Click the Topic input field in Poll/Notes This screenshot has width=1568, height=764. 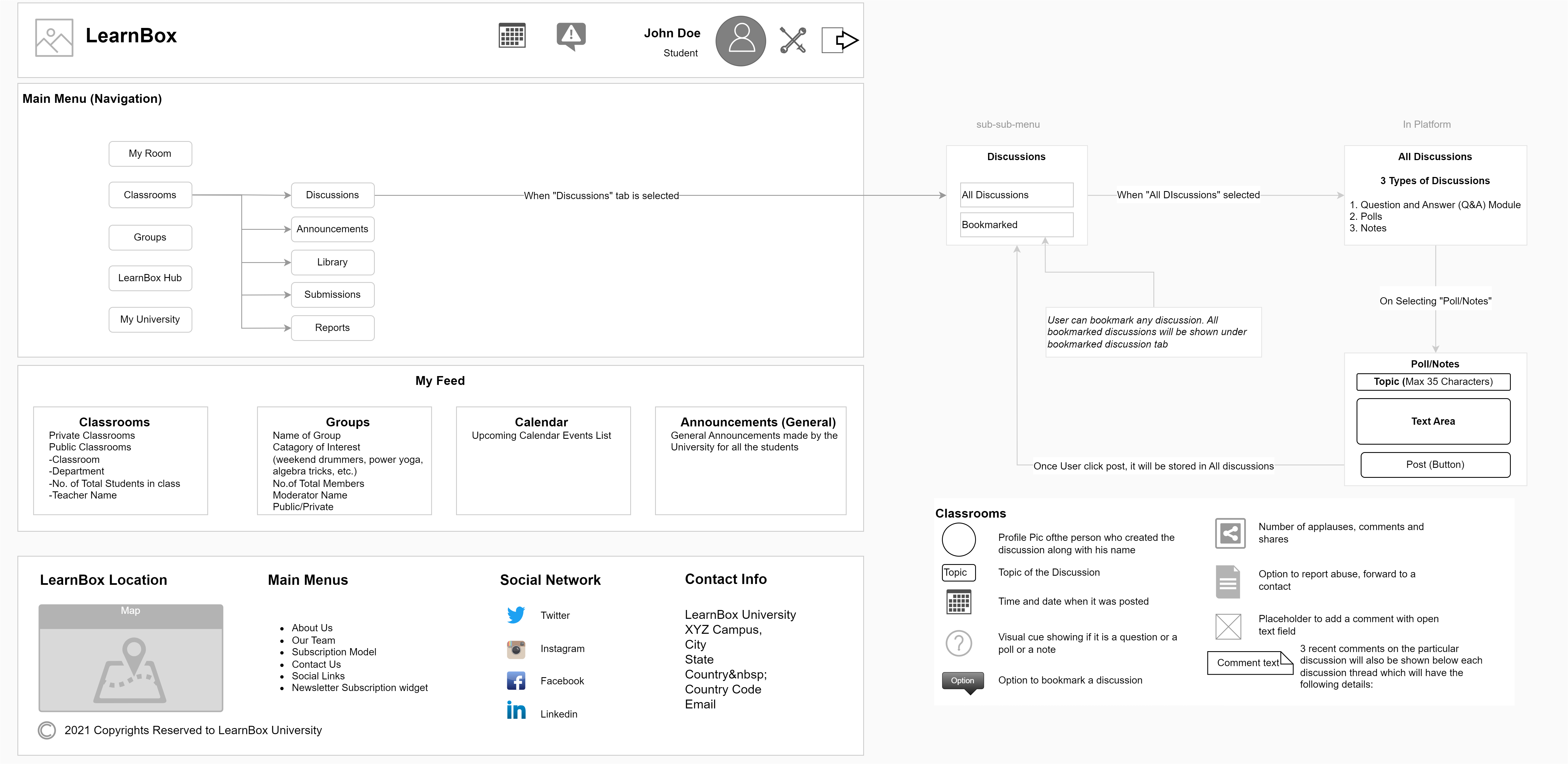(1433, 382)
